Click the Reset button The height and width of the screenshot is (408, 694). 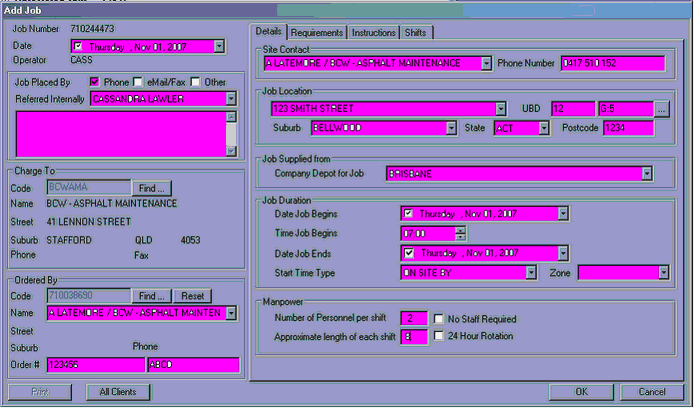click(193, 296)
